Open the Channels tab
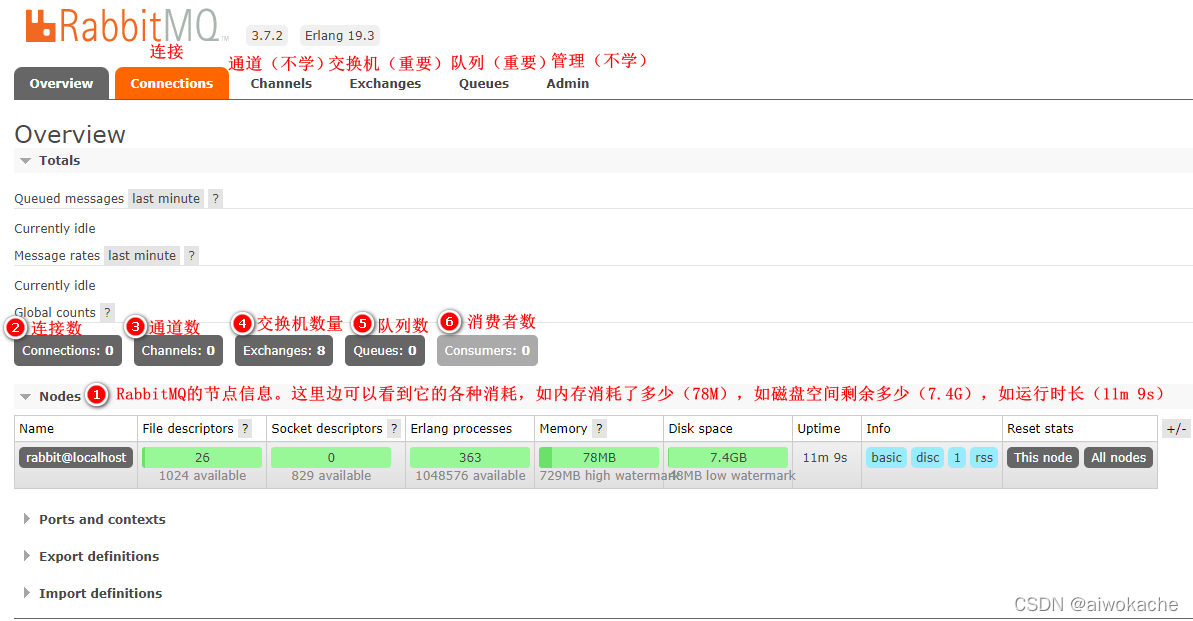The image size is (1193, 621). (x=282, y=84)
